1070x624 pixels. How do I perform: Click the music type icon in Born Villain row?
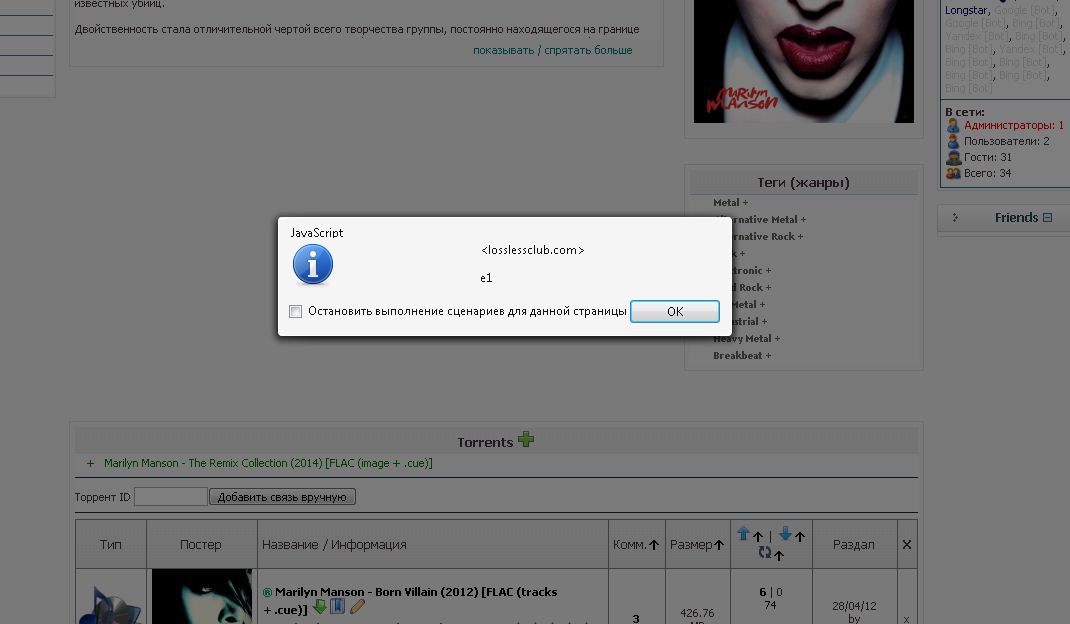[109, 604]
